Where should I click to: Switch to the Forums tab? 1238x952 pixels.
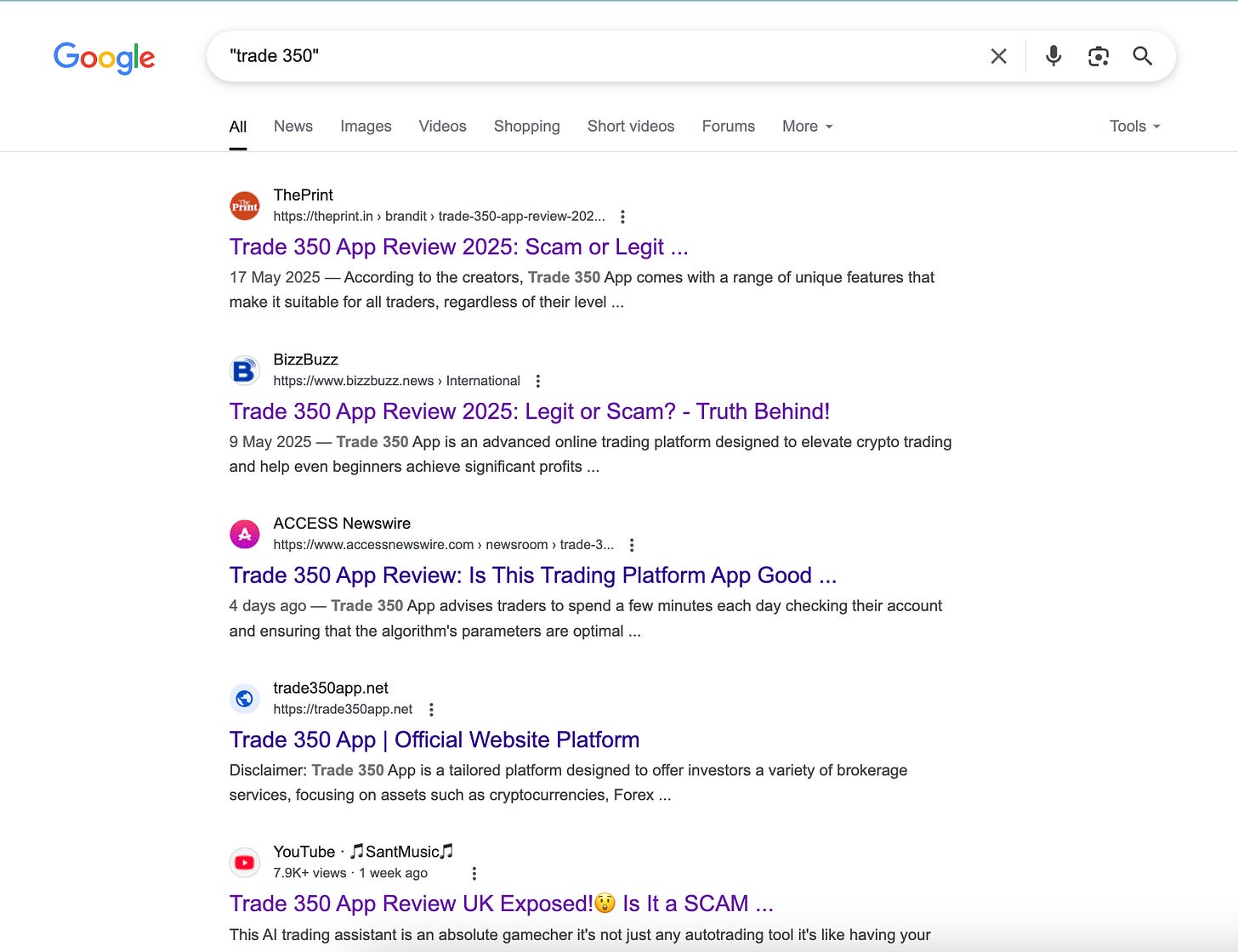[729, 127]
